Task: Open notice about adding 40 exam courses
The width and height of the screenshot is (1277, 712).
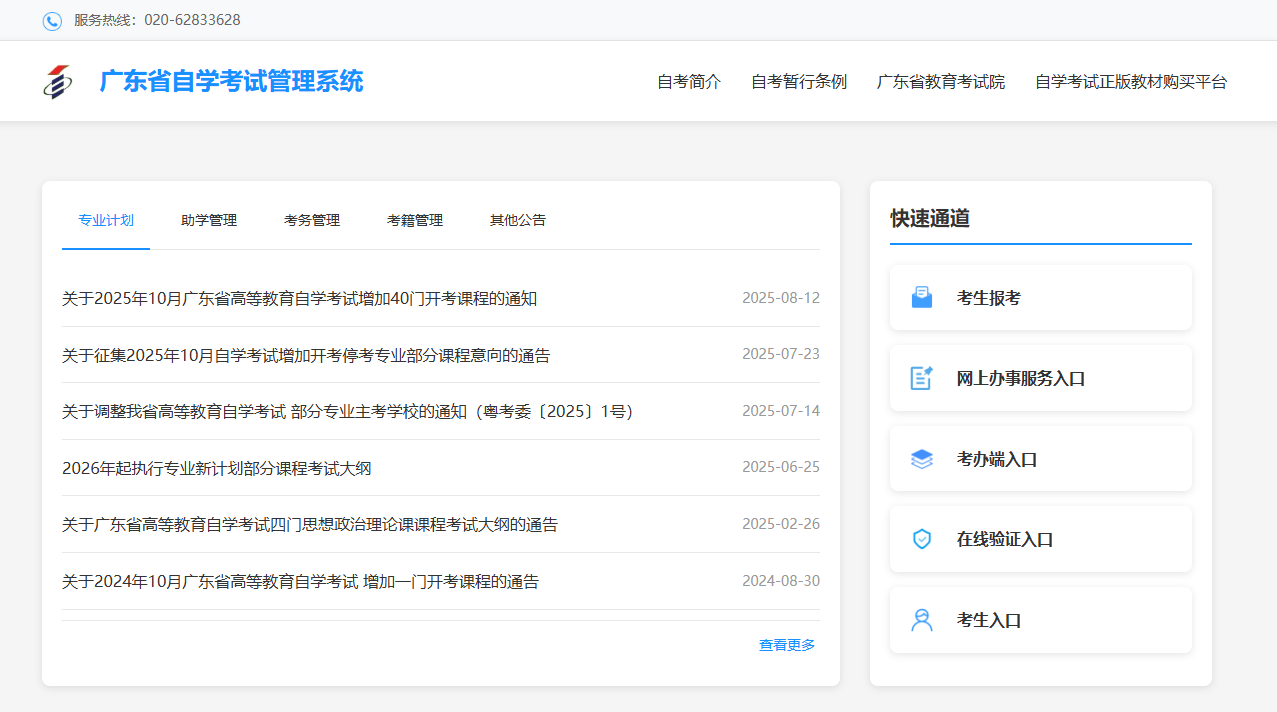Action: pyautogui.click(x=300, y=298)
